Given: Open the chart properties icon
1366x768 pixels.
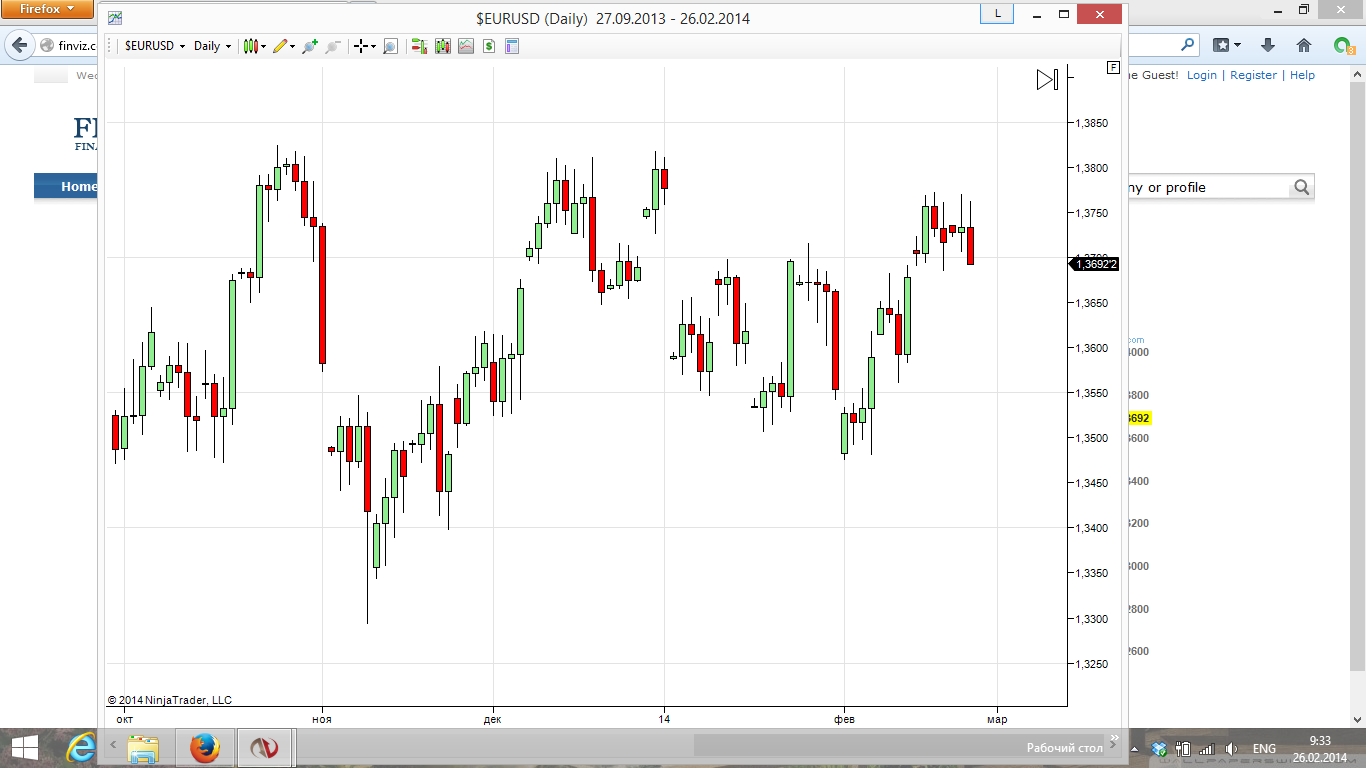Looking at the screenshot, I should pyautogui.click(x=512, y=46).
